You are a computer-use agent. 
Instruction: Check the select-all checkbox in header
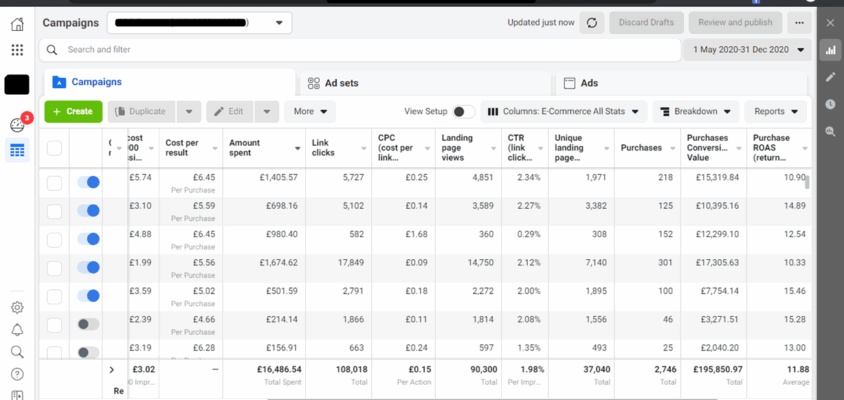click(x=54, y=148)
